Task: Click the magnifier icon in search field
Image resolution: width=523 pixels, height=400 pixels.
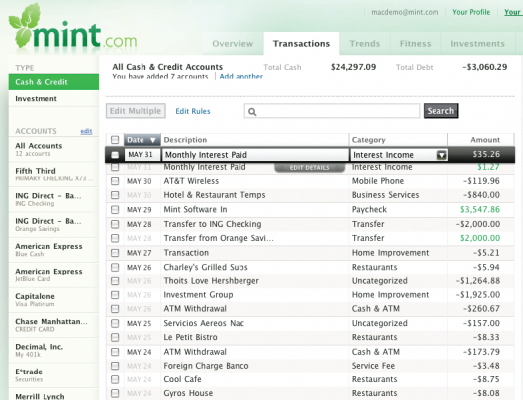Action: pos(252,112)
